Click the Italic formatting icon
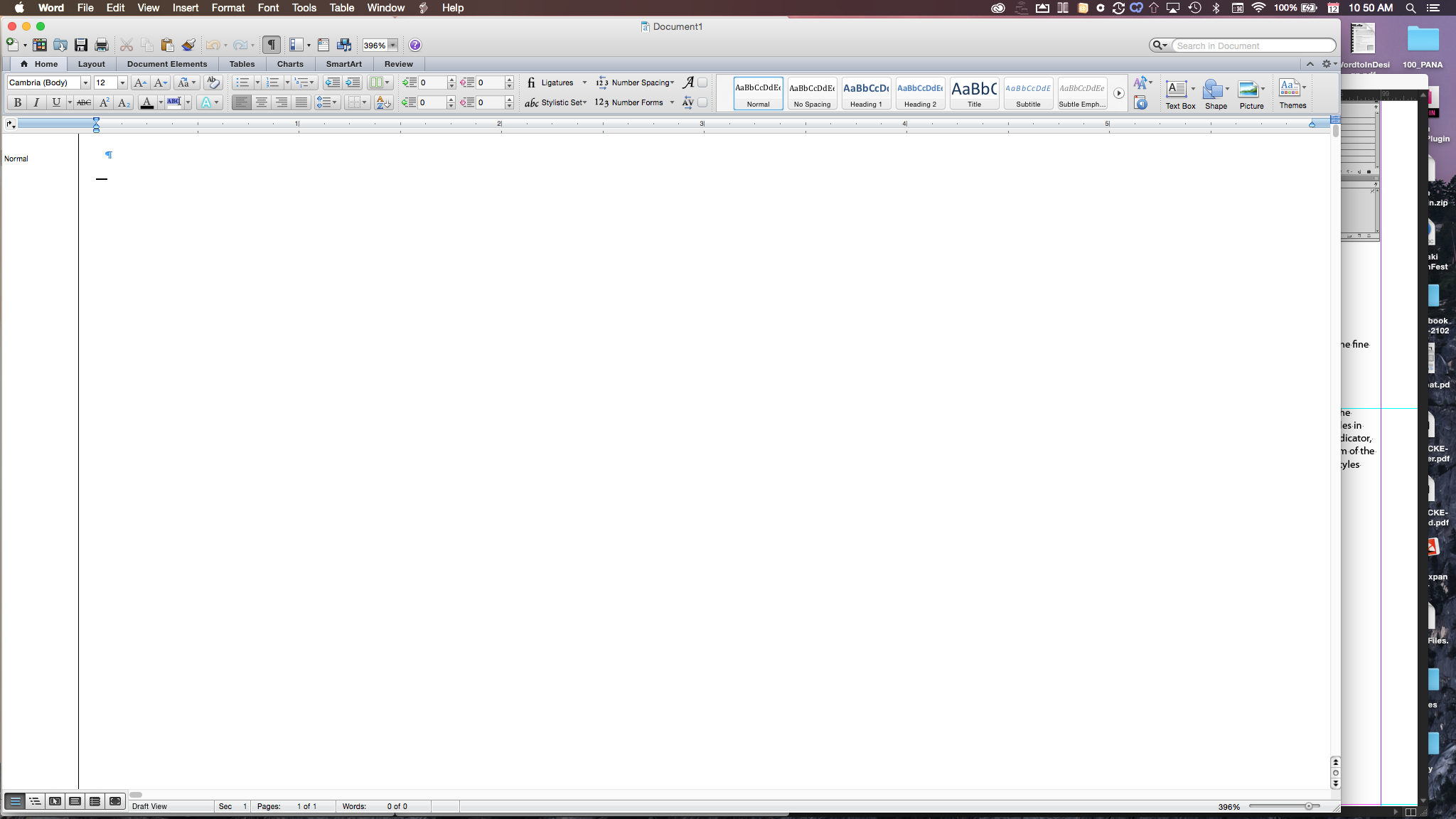The image size is (1456, 819). [36, 102]
